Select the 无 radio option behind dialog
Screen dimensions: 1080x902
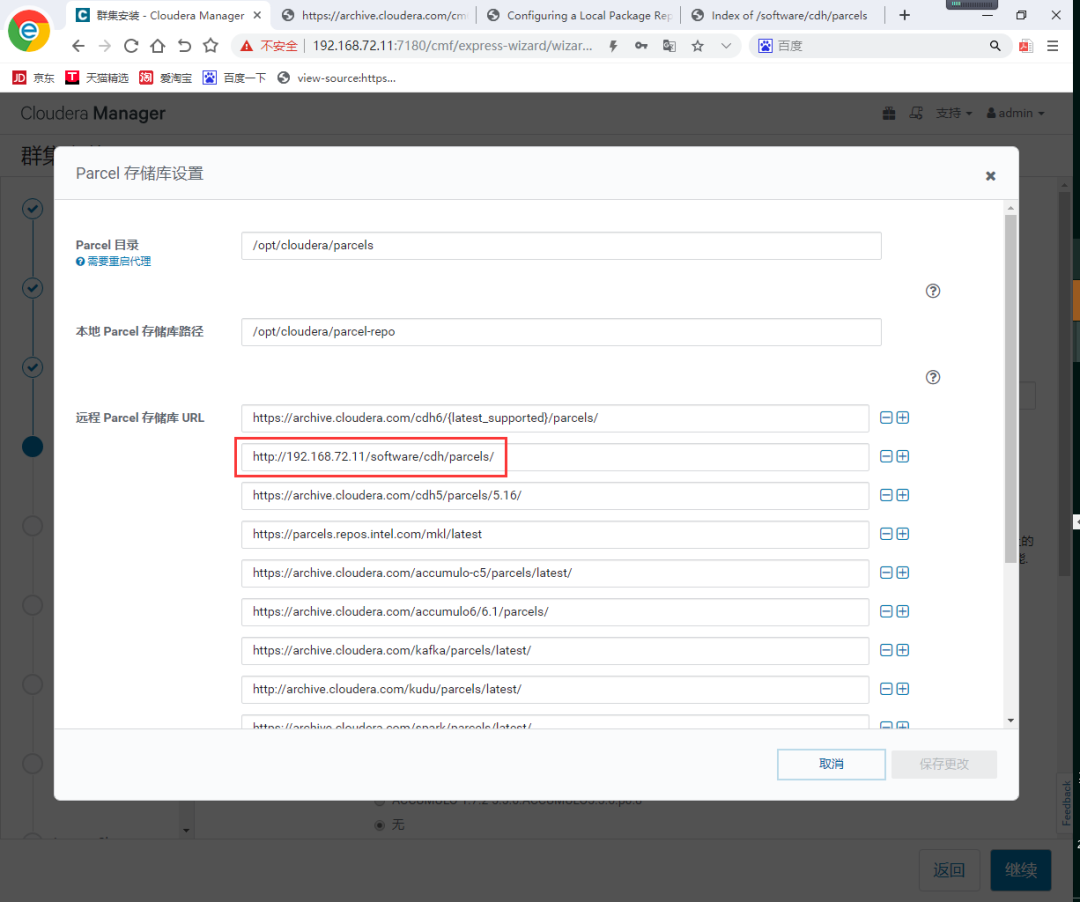380,825
